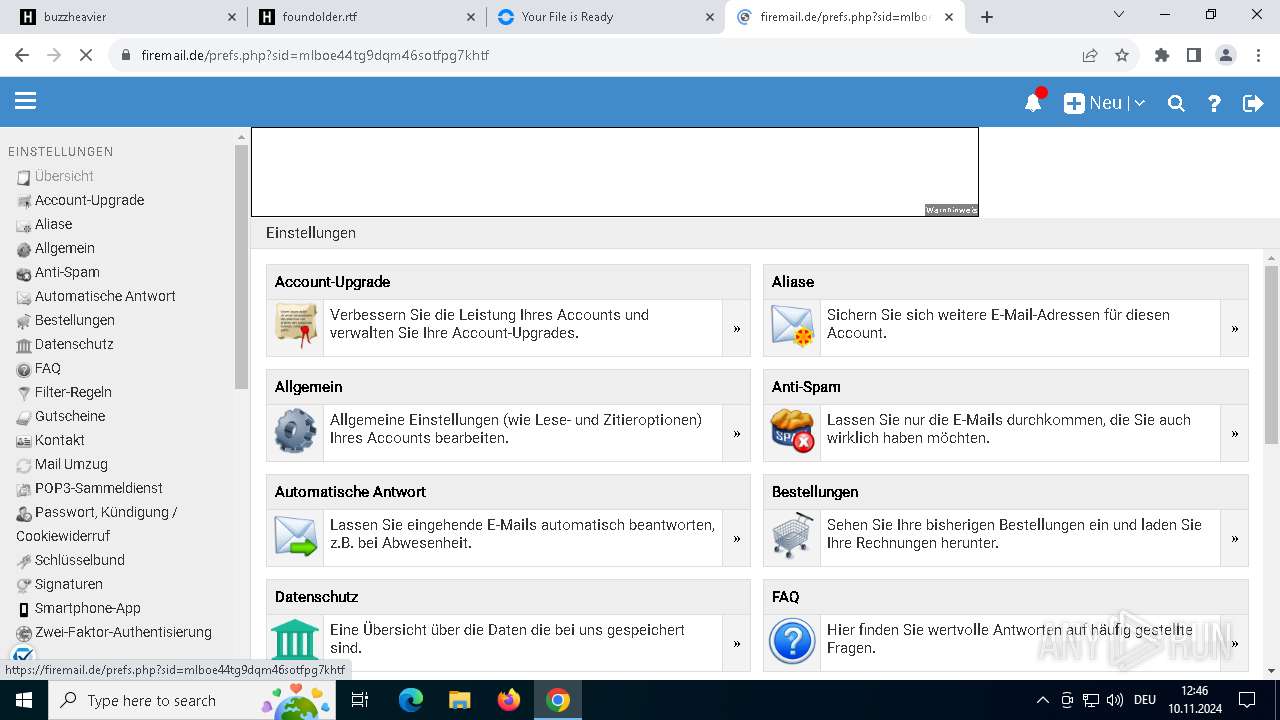Open Filter-Regeln from the sidebar
Viewport: 1280px width, 720px height.
tap(73, 392)
